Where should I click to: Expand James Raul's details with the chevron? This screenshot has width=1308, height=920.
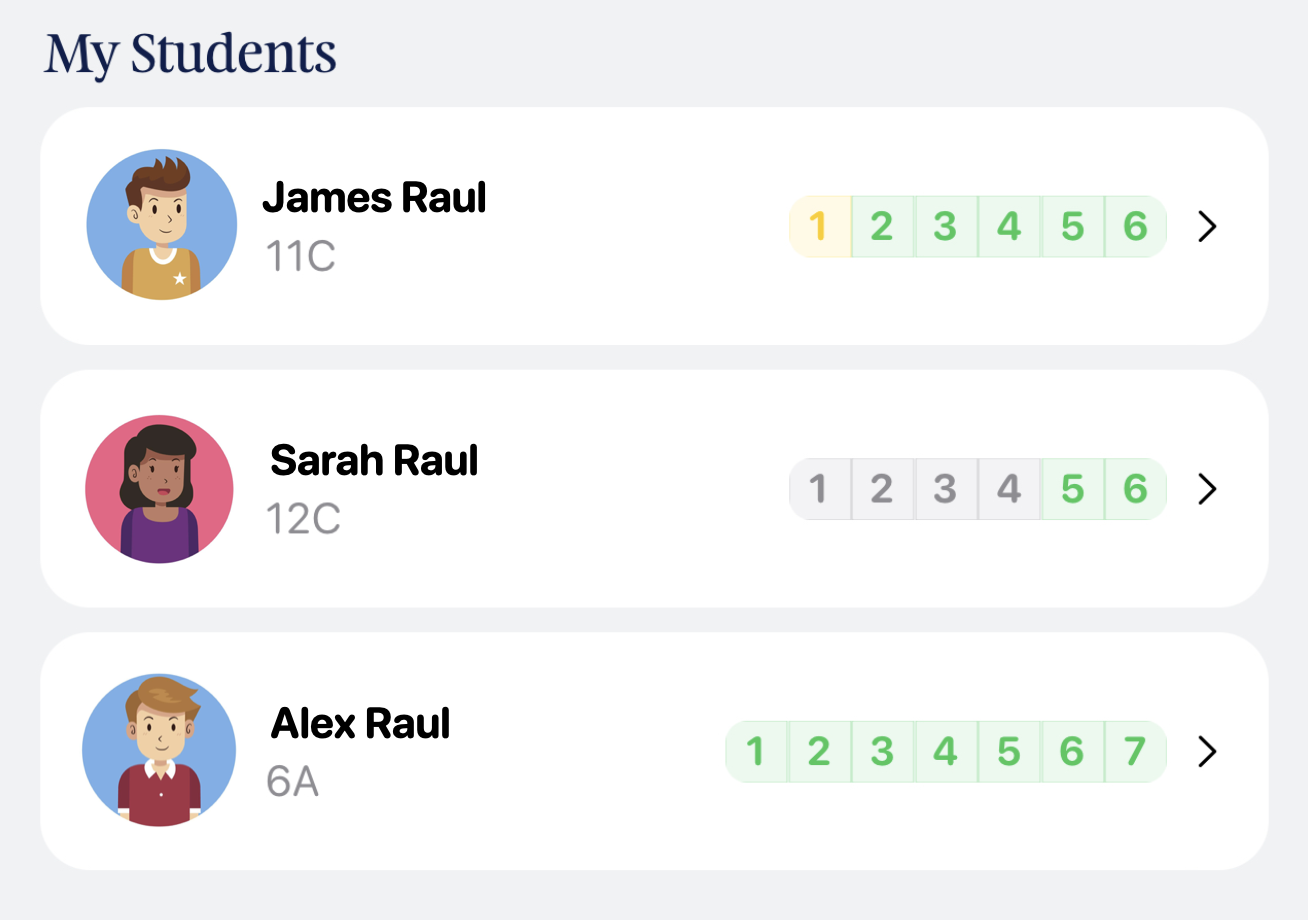(x=1206, y=227)
